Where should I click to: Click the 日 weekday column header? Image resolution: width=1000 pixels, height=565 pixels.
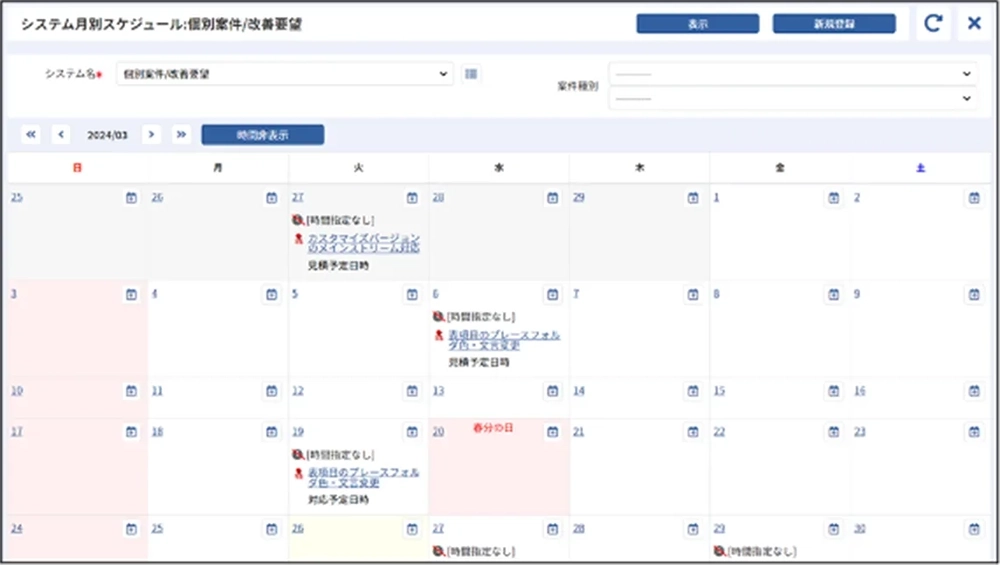tap(77, 168)
